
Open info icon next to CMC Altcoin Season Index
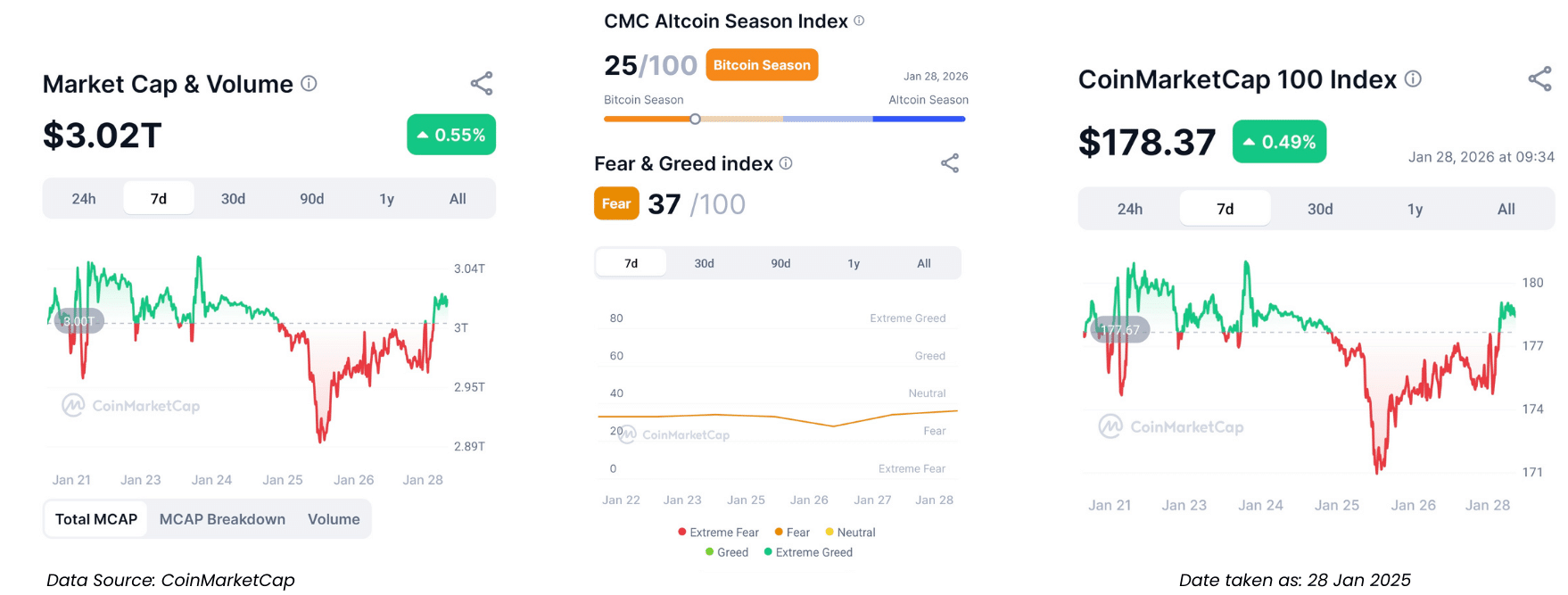coord(859,21)
